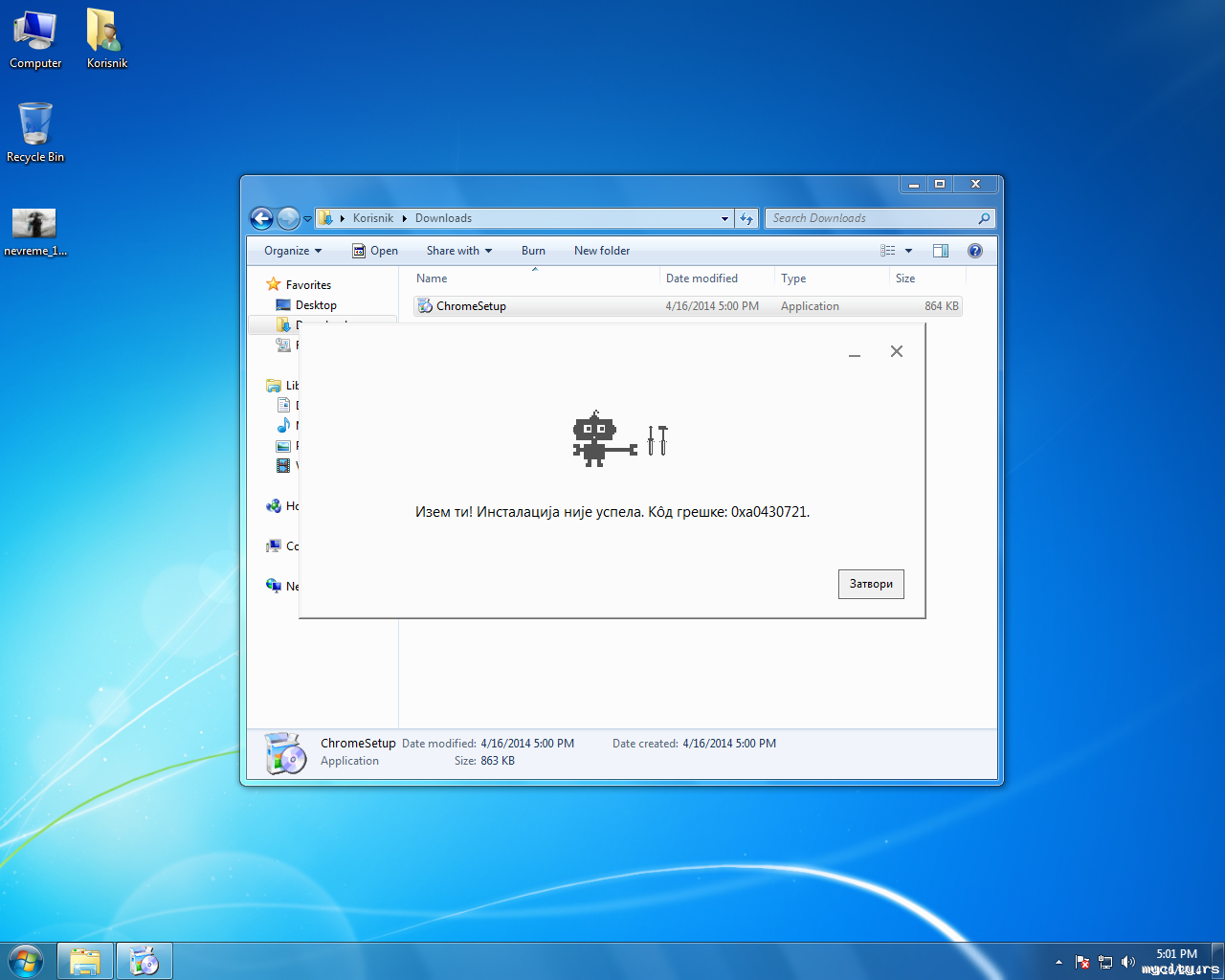Screen dimensions: 1225x980
Task: Go forward in Explorer navigation
Action: [x=288, y=218]
